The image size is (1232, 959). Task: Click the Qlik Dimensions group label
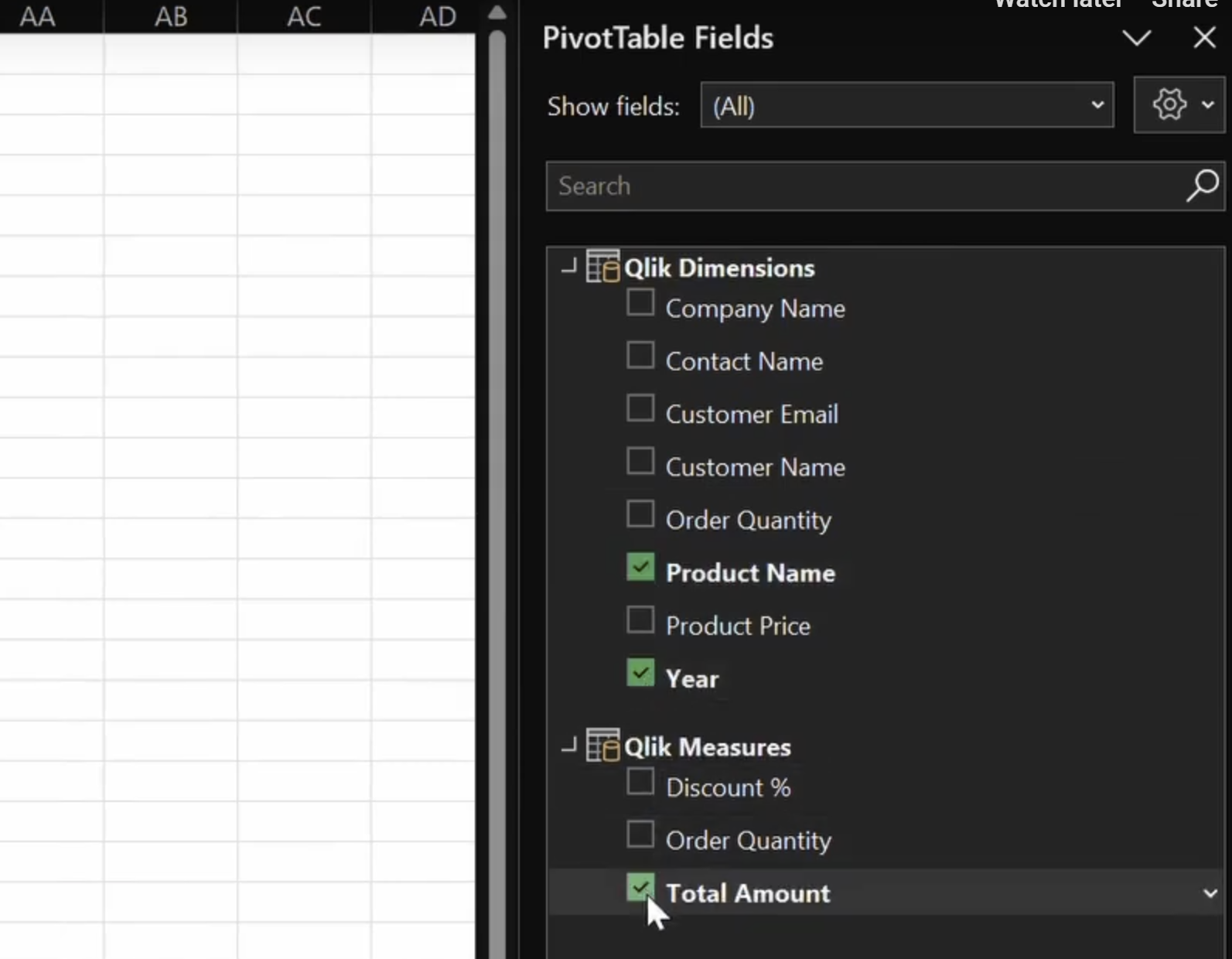point(719,268)
